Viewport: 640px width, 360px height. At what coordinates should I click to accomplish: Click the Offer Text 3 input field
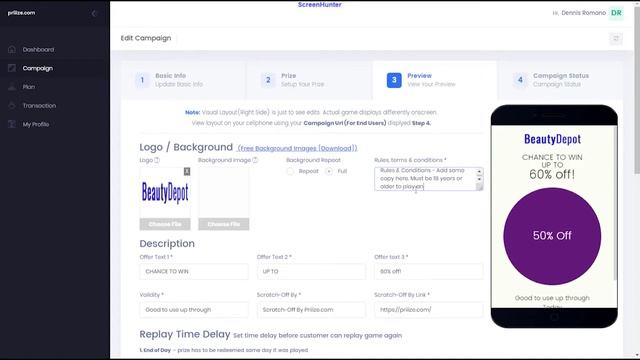pos(429,271)
